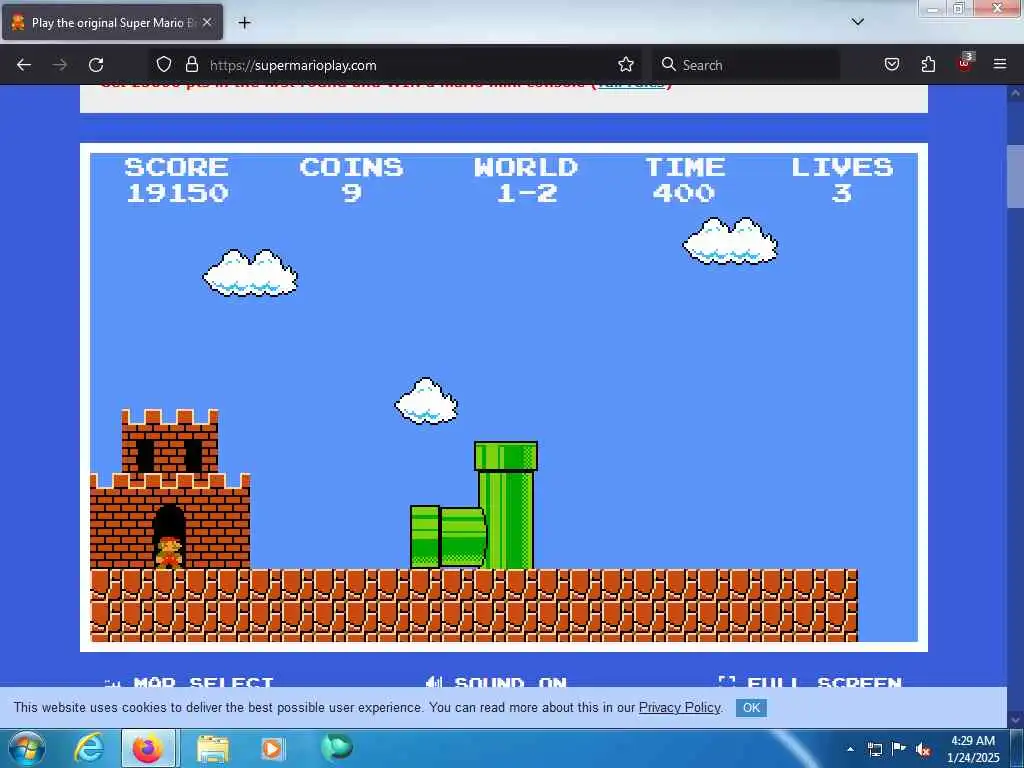Bookmark this page with the star
Screen dimensions: 1024x768
[x=626, y=65]
